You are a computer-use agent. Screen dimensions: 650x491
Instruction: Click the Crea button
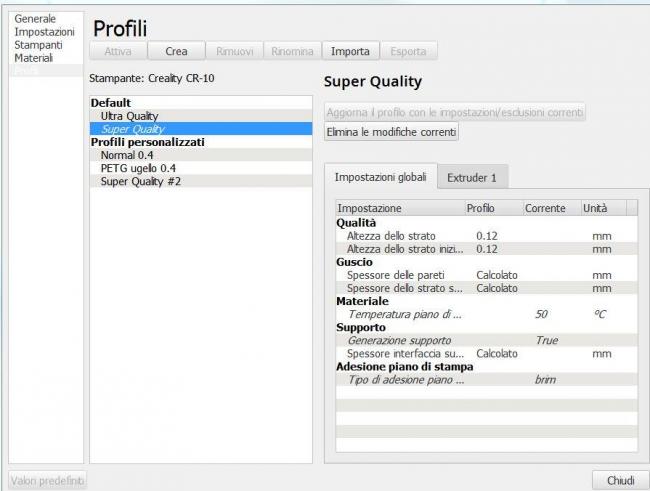tap(175, 51)
